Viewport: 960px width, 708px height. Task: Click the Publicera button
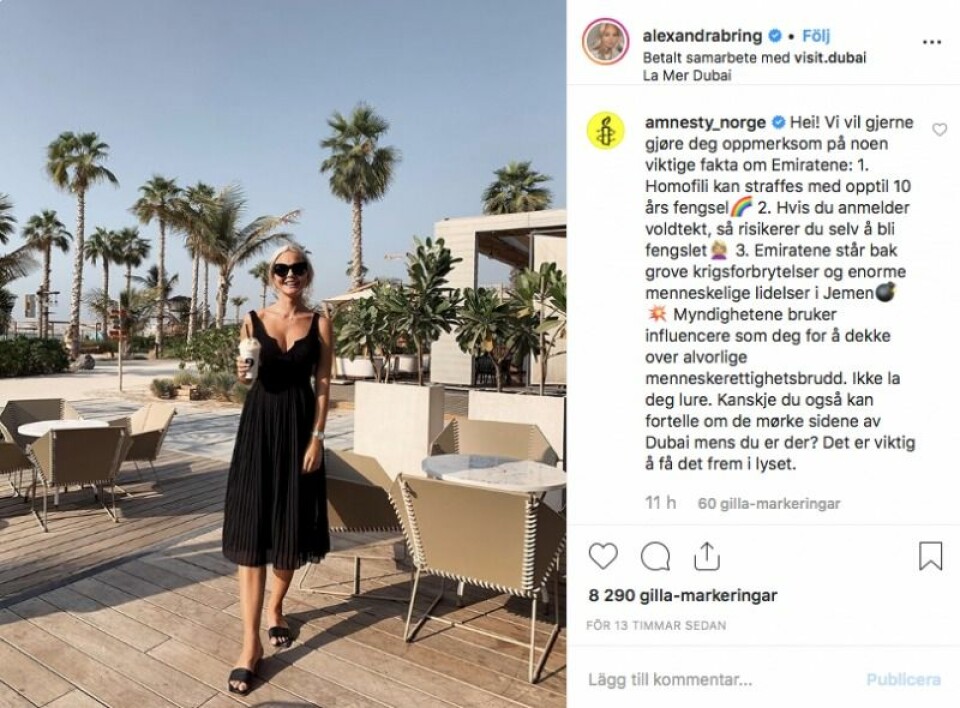[x=904, y=679]
